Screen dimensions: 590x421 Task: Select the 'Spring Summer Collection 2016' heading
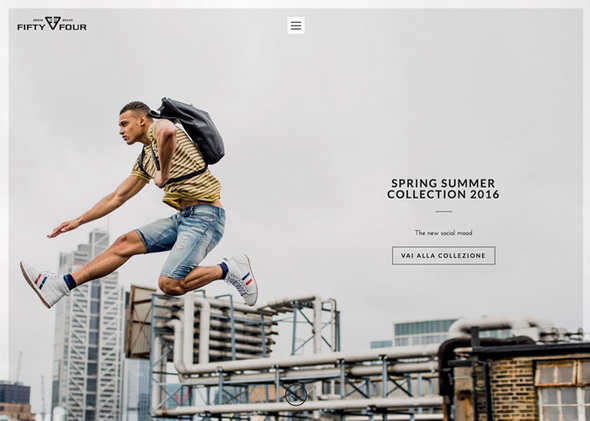click(443, 189)
